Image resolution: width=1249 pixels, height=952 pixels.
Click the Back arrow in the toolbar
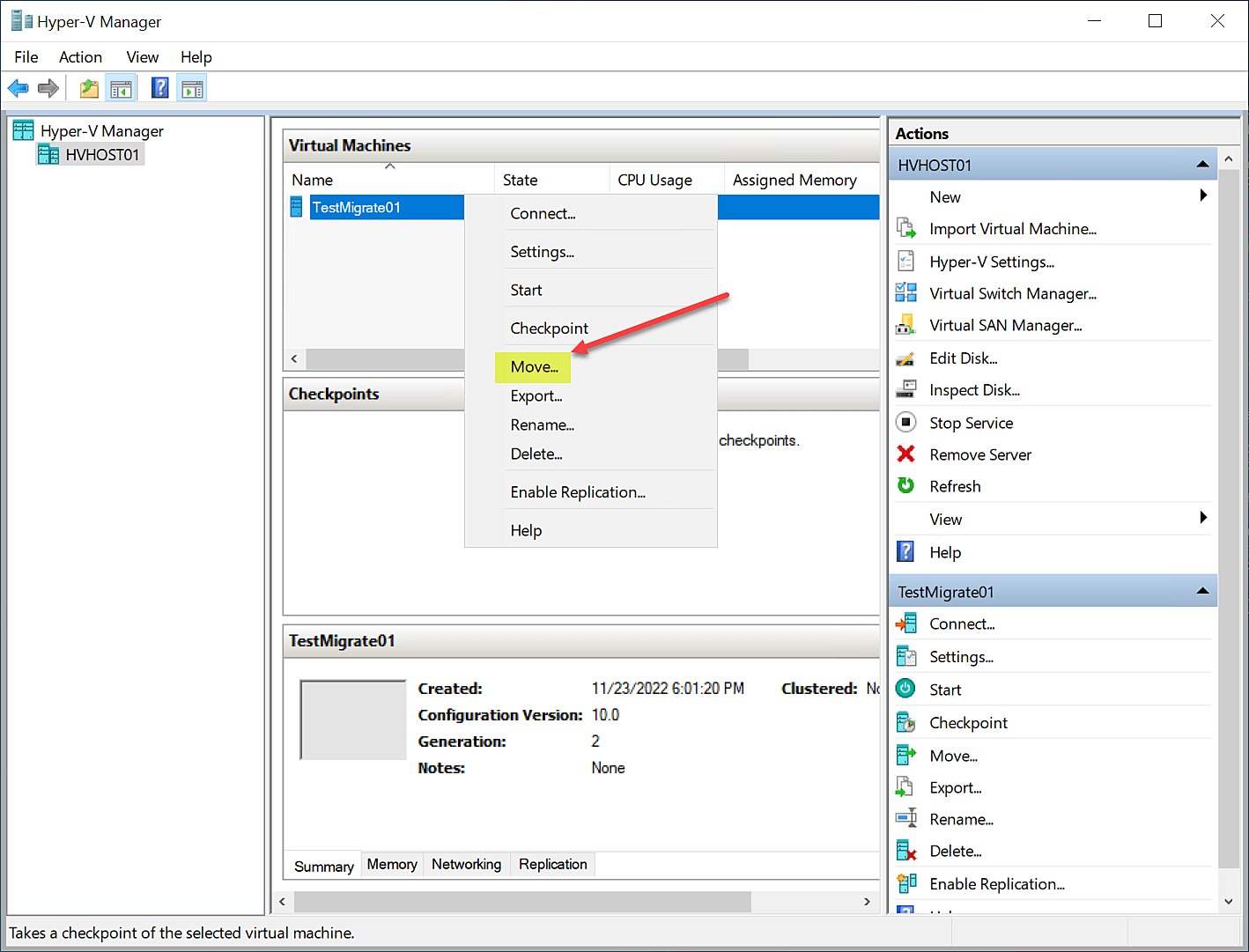(18, 88)
